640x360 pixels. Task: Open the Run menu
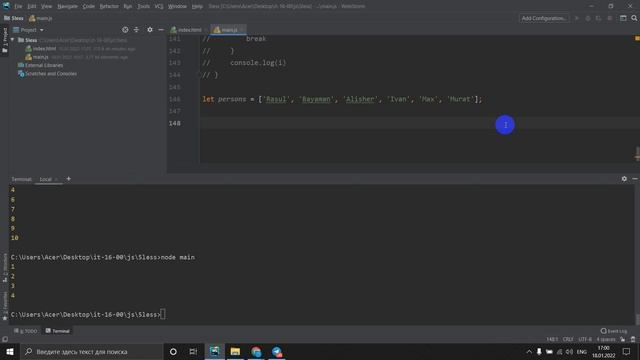(x=128, y=6)
